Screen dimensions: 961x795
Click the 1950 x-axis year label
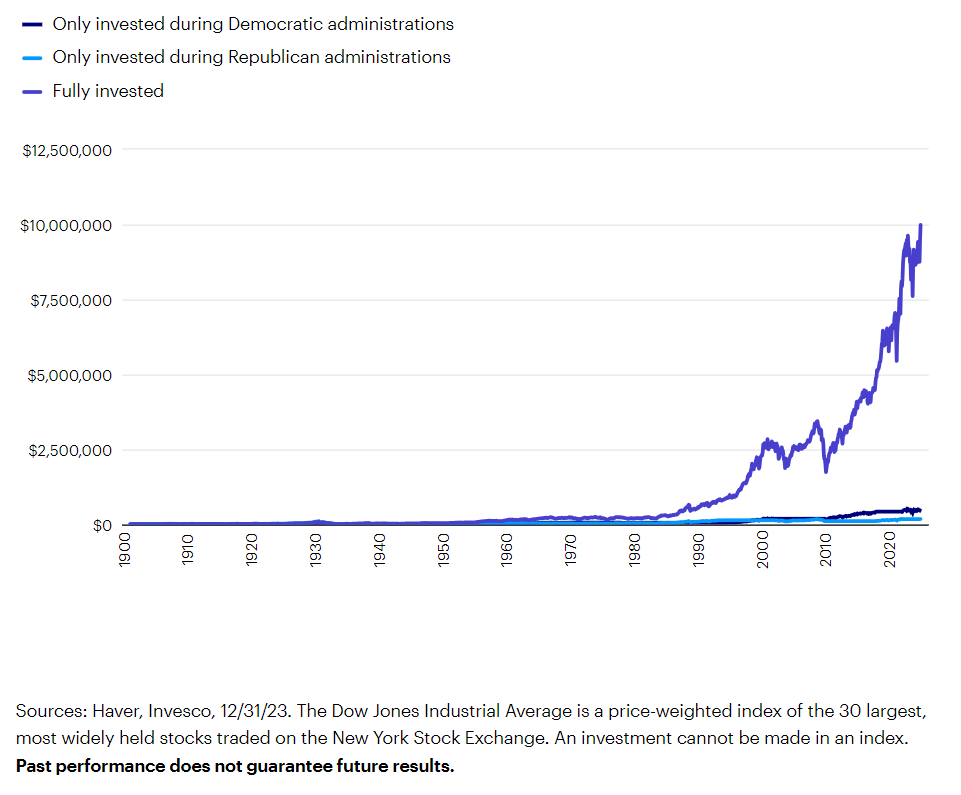444,550
